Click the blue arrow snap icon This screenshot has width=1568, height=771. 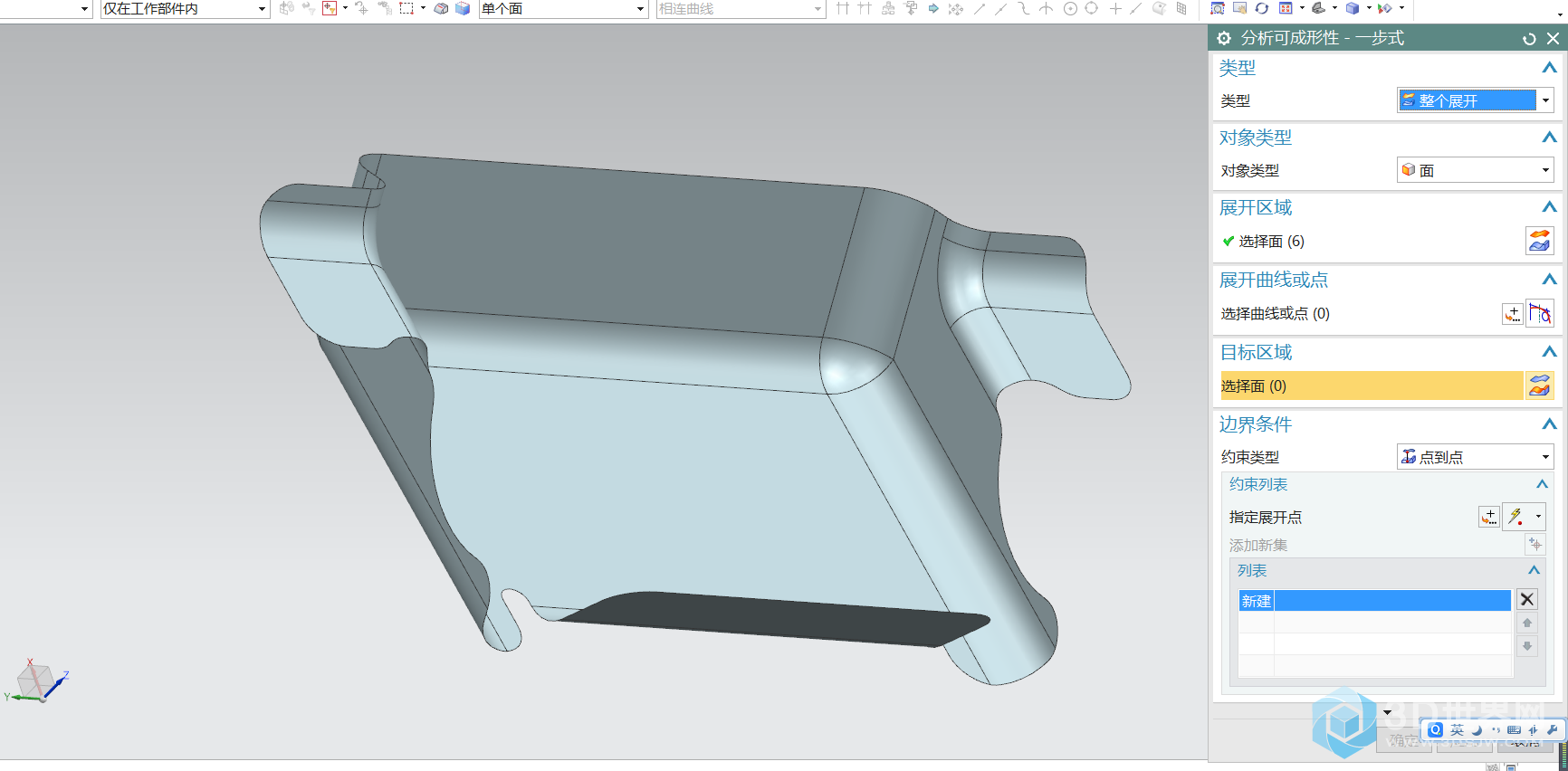(x=933, y=8)
